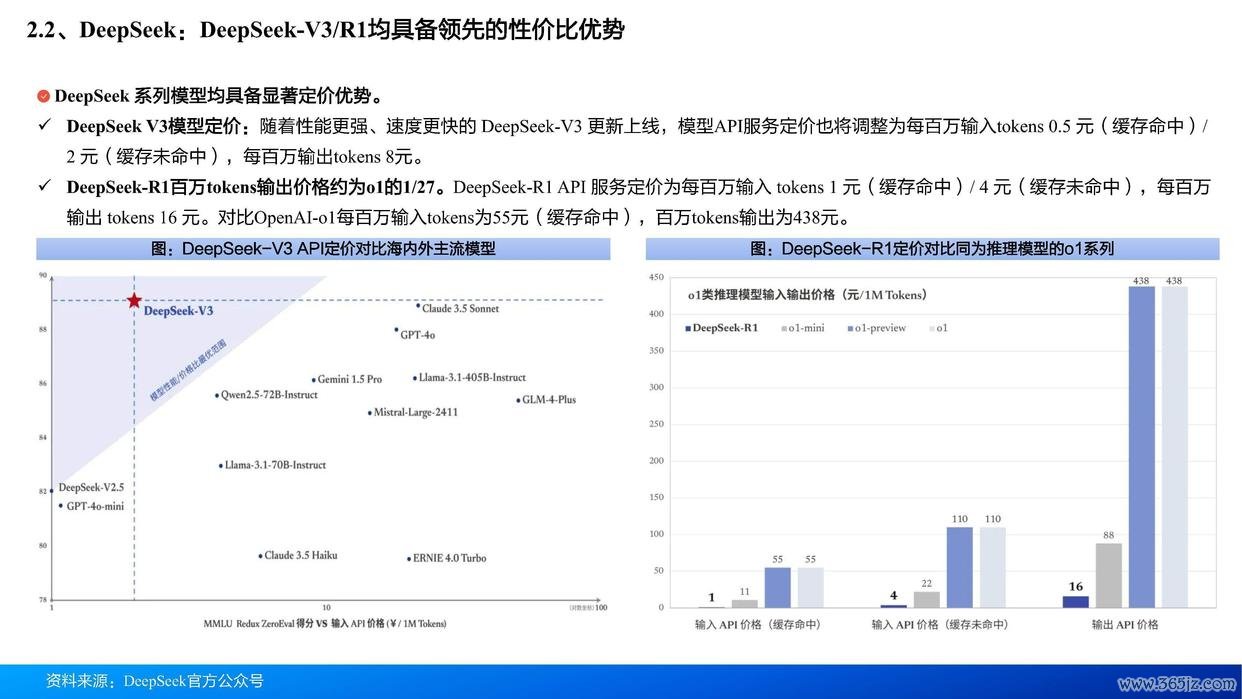Click the bold value label 4 in cache-miss group
Image resolution: width=1242 pixels, height=699 pixels.
[894, 596]
